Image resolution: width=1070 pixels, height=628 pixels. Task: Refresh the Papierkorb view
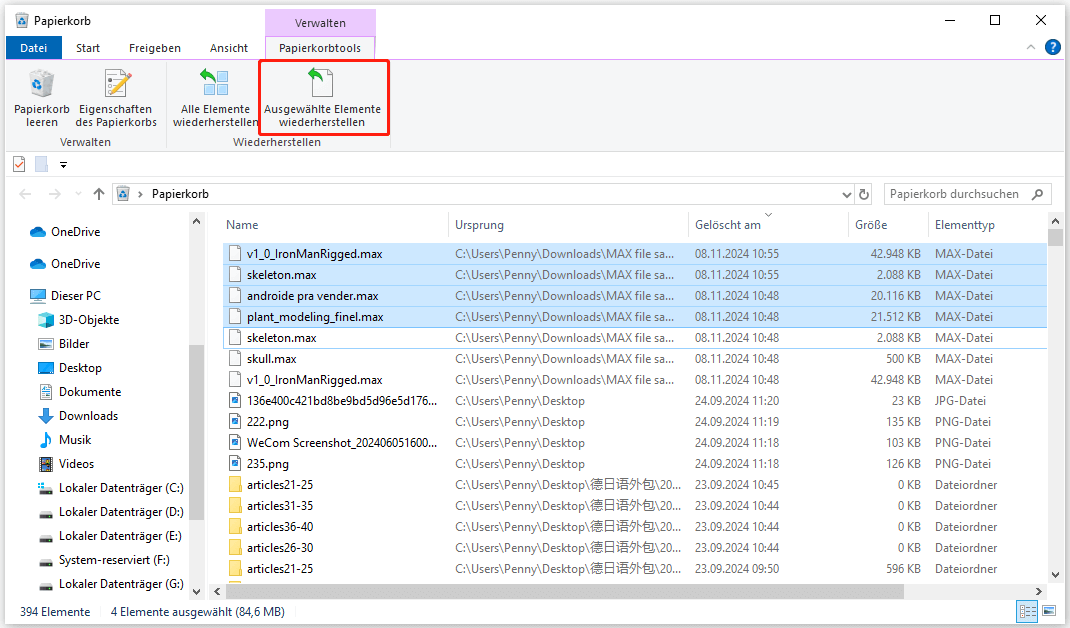[x=864, y=195]
